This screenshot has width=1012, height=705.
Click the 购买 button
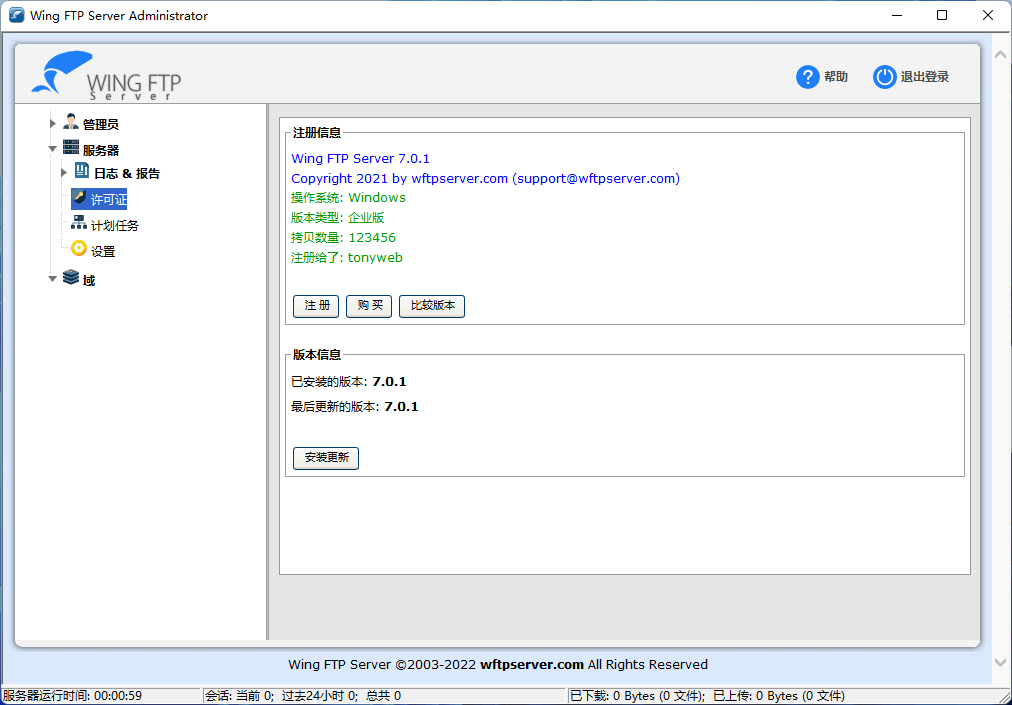(x=368, y=306)
